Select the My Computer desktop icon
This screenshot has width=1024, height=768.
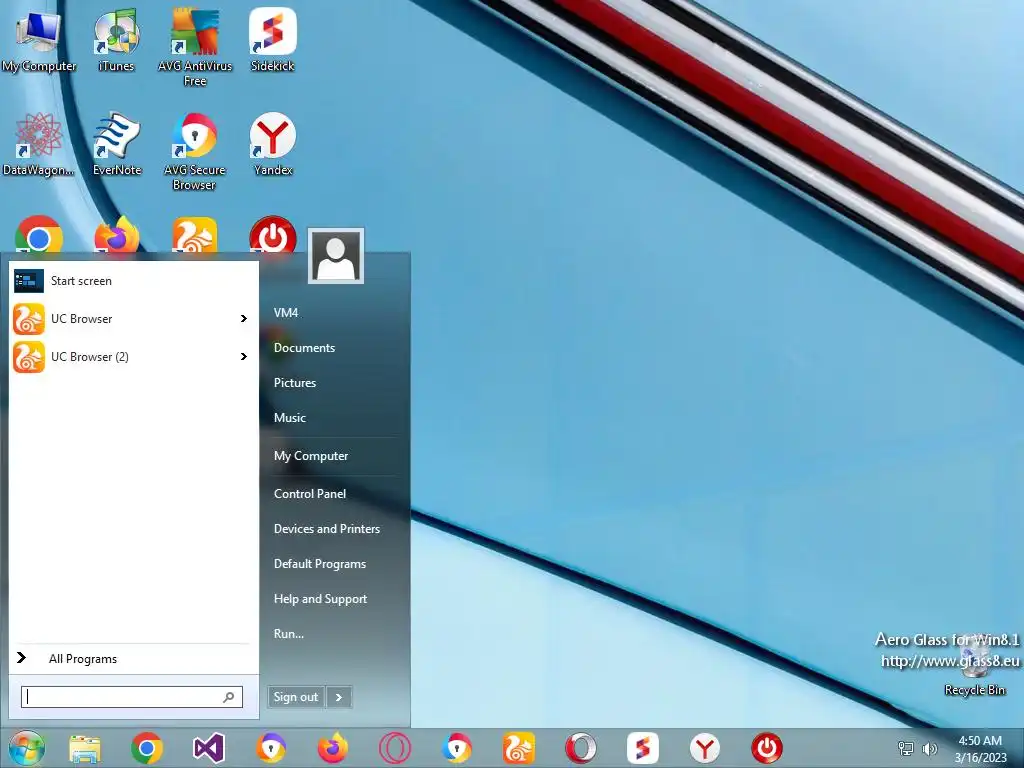pyautogui.click(x=39, y=40)
